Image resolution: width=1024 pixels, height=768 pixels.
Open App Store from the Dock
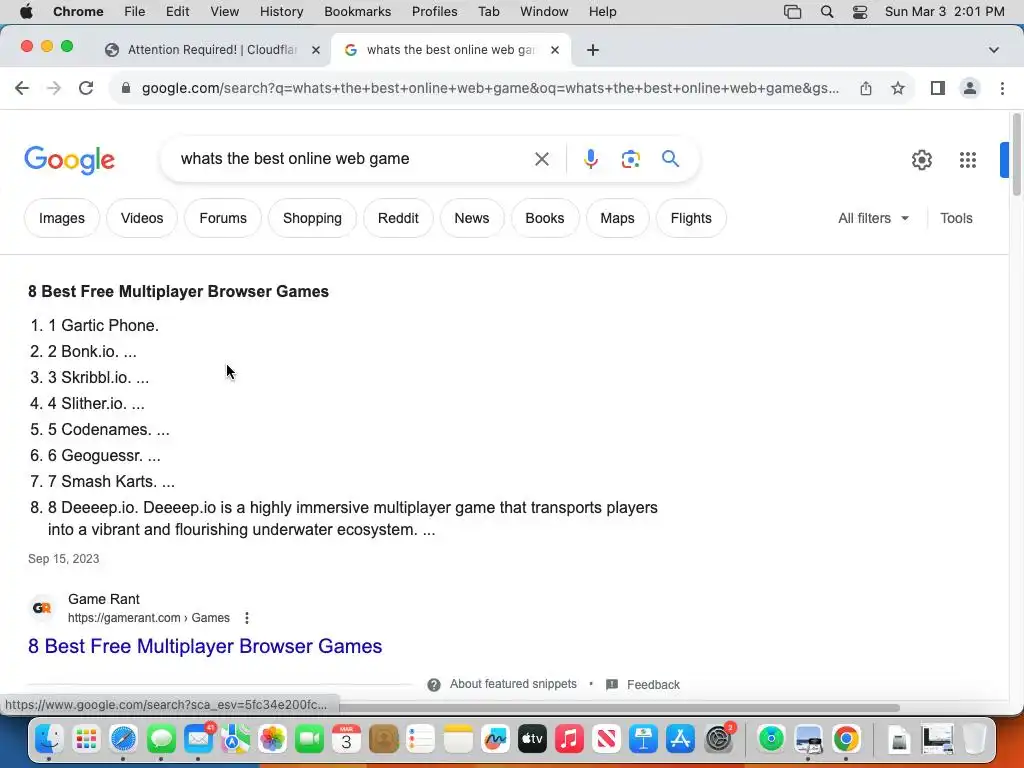click(x=680, y=739)
